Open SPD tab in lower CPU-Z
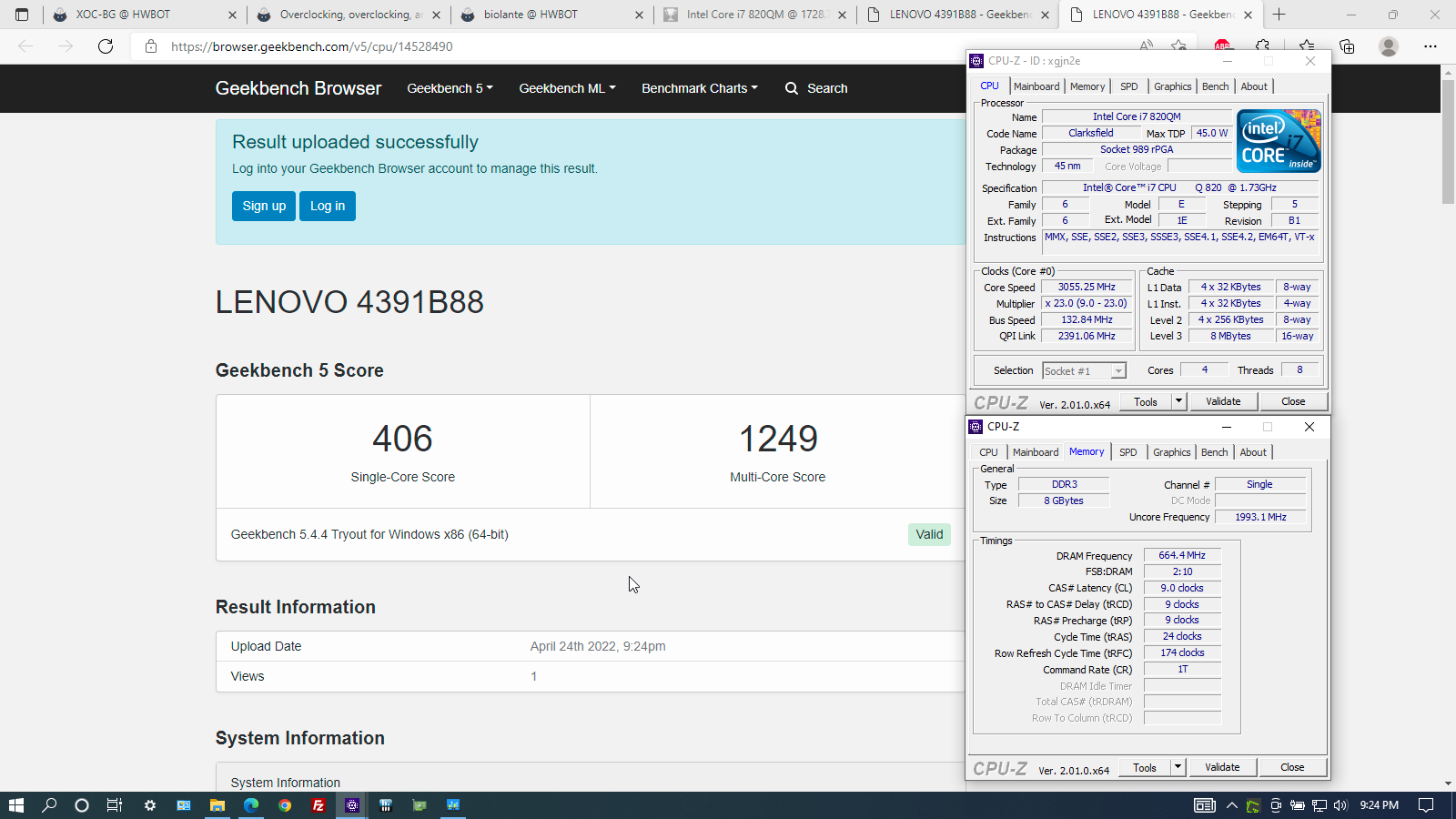1456x819 pixels. (1128, 452)
